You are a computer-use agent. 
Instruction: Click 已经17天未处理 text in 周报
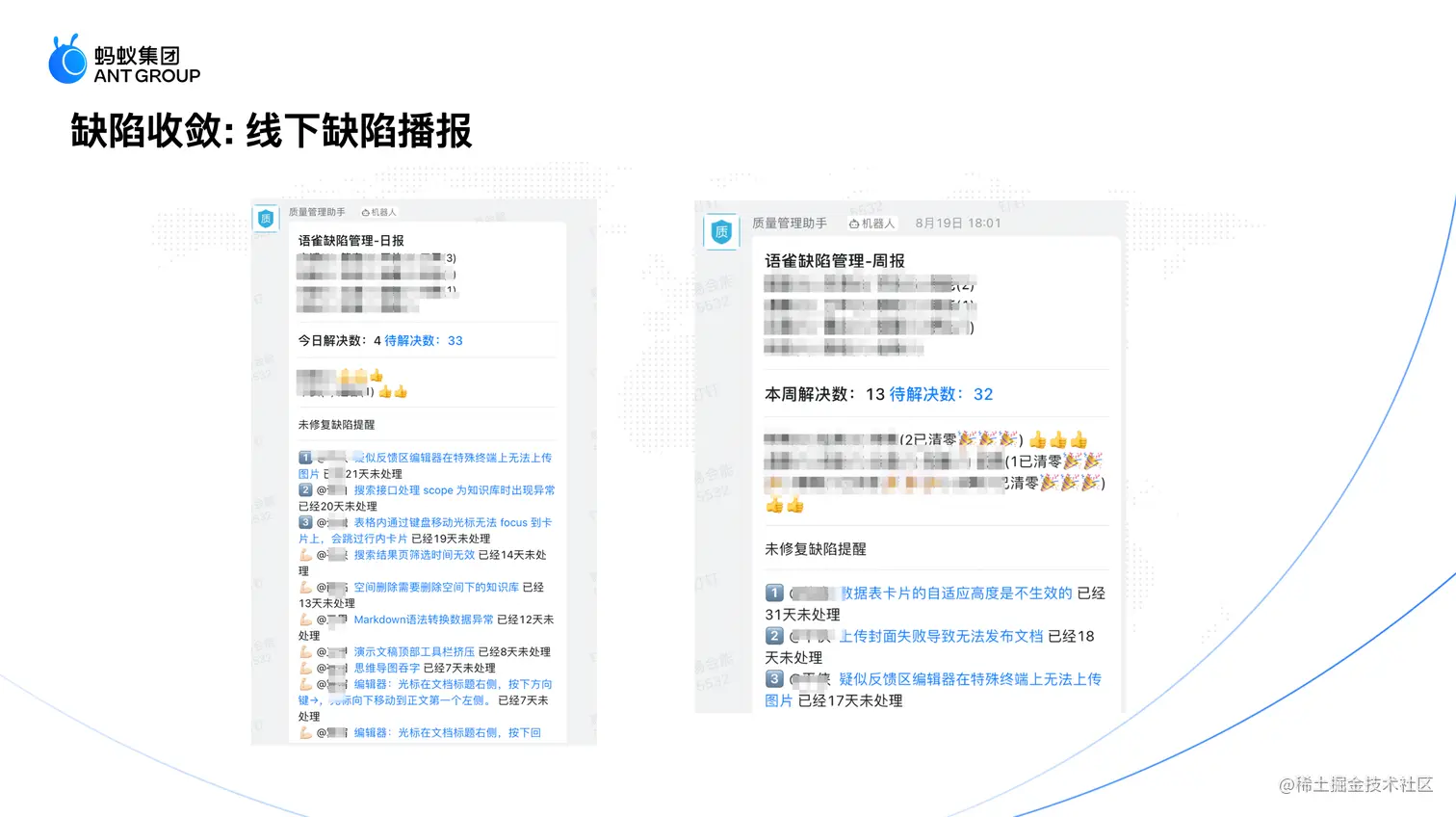pyautogui.click(x=850, y=701)
